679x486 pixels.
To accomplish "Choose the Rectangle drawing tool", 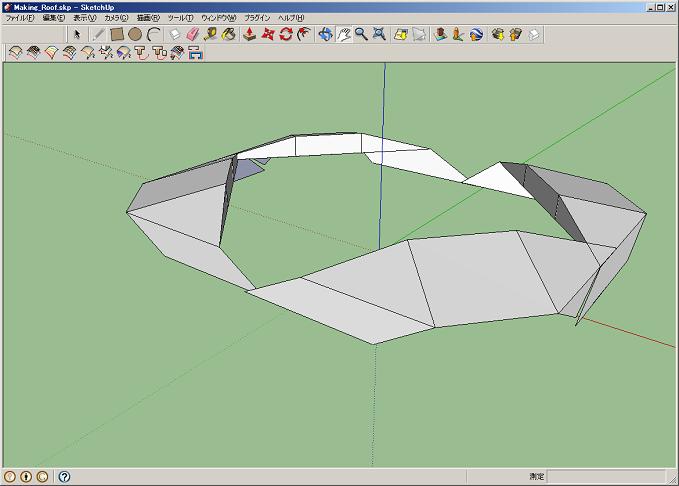I will pos(116,34).
